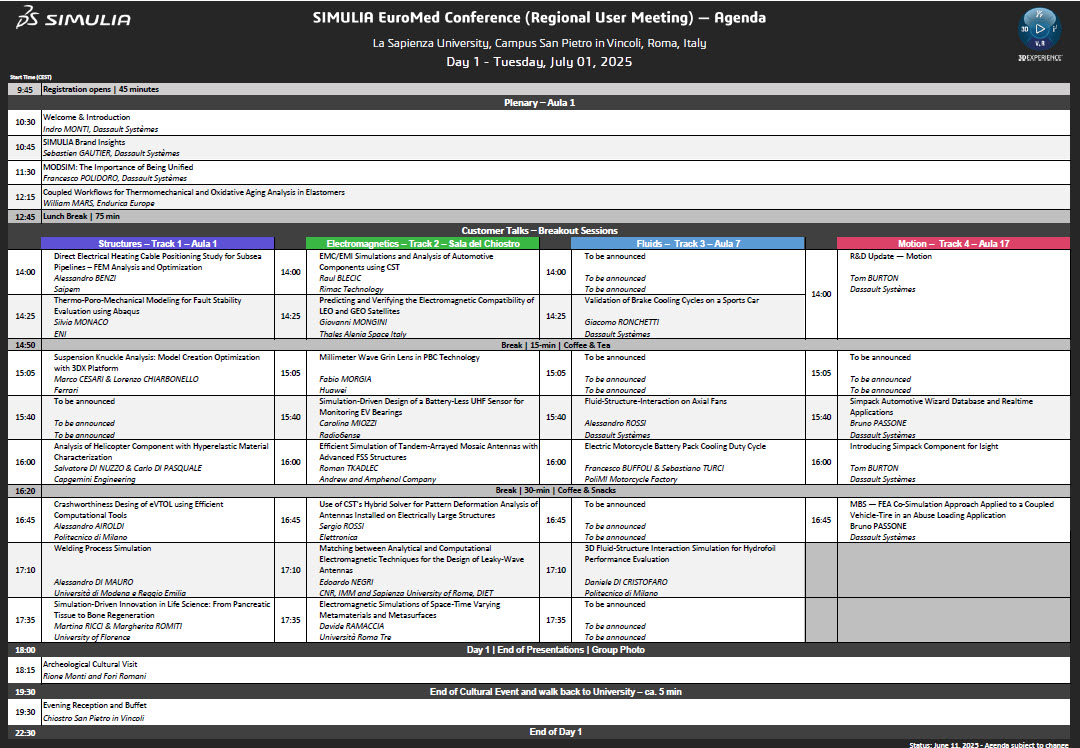Click the 'Welcome & Introduction' session
1080x748 pixels.
click(86, 117)
